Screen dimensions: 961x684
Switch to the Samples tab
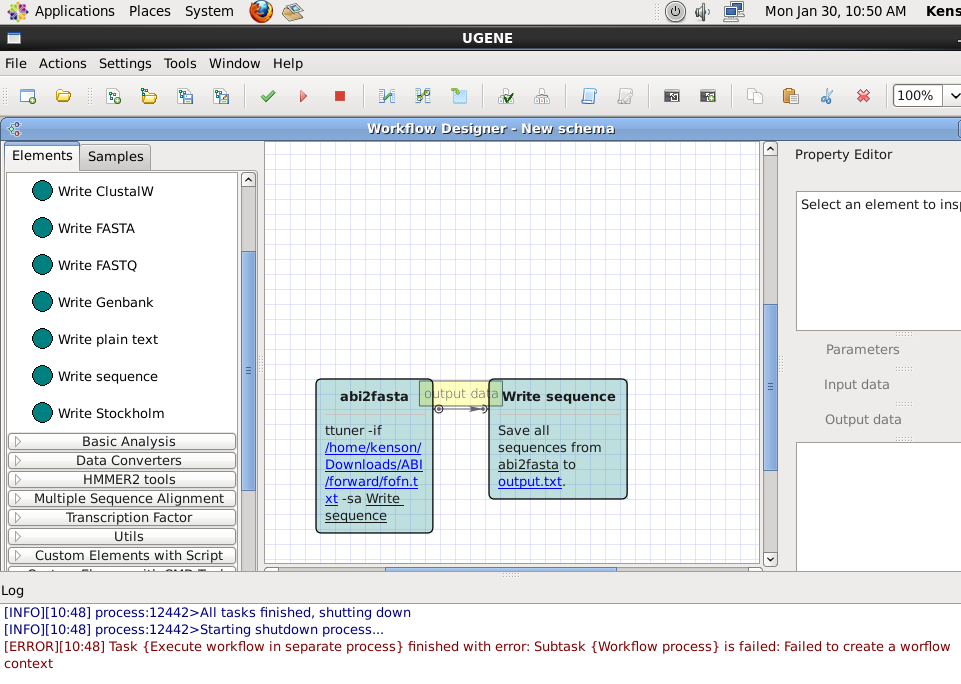[x=116, y=156]
